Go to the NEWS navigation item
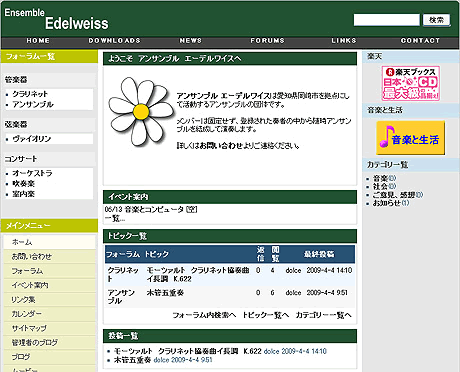This screenshot has width=460, height=372. click(191, 41)
